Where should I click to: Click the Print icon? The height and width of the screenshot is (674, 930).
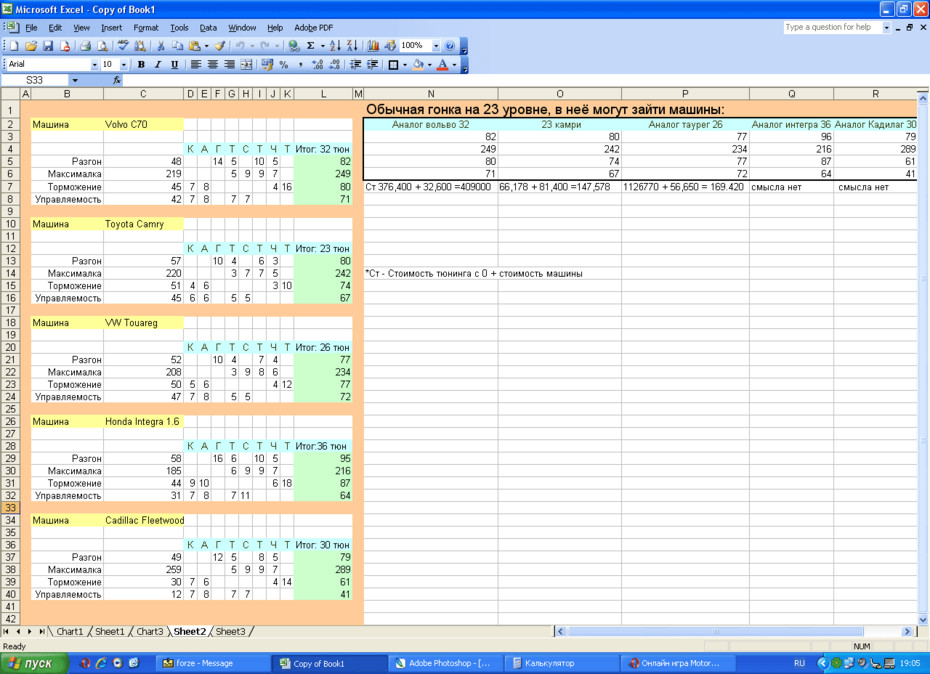[85, 46]
